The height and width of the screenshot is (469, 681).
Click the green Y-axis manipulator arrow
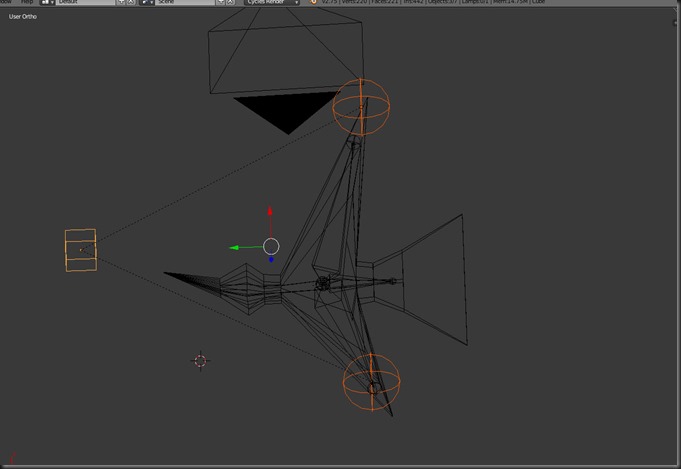[x=235, y=248]
